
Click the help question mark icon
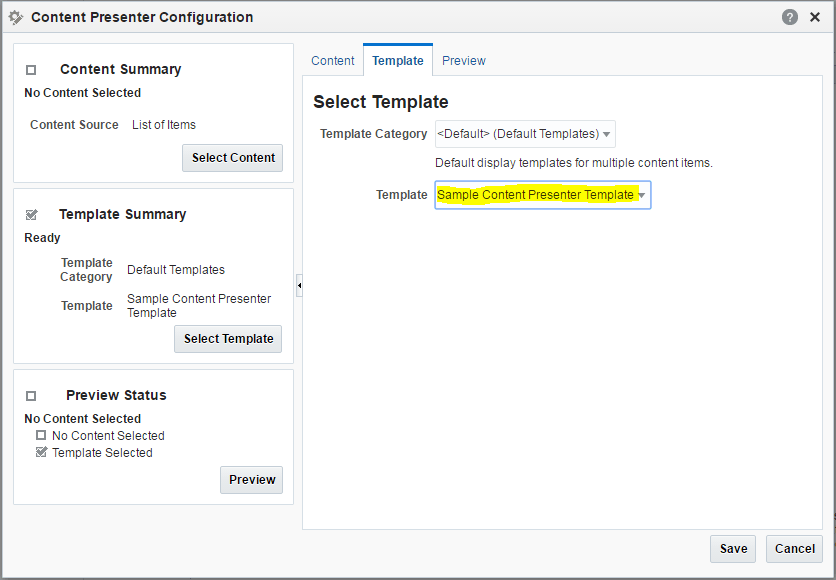[x=790, y=17]
